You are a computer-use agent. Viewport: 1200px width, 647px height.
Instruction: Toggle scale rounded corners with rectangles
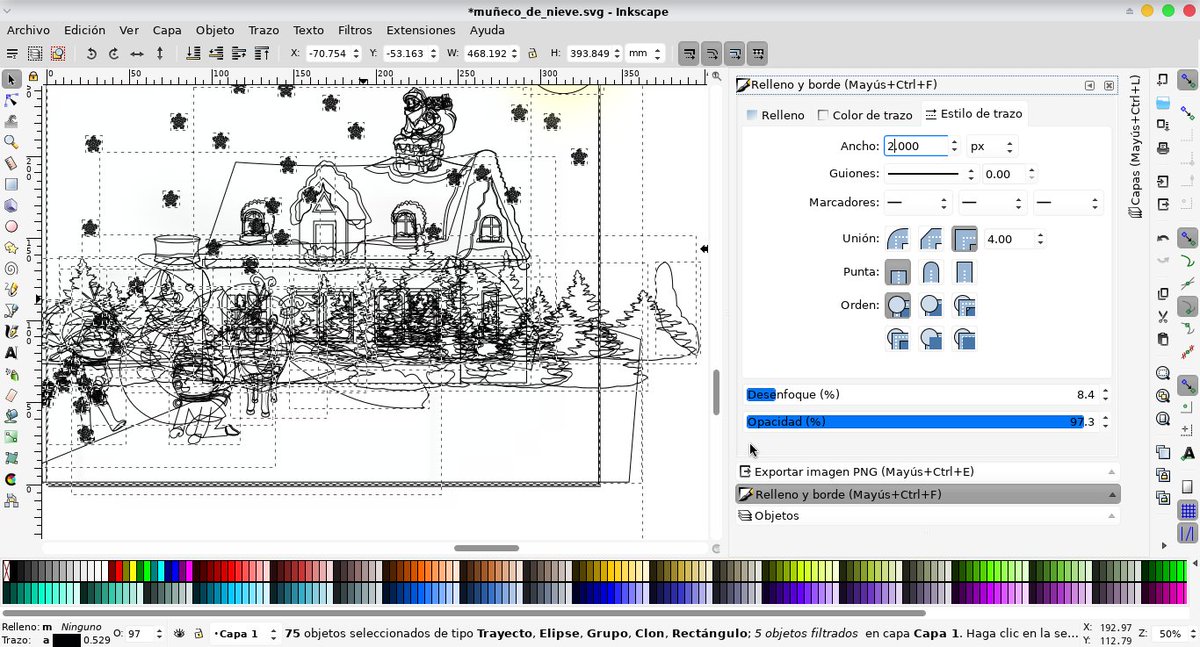point(712,53)
